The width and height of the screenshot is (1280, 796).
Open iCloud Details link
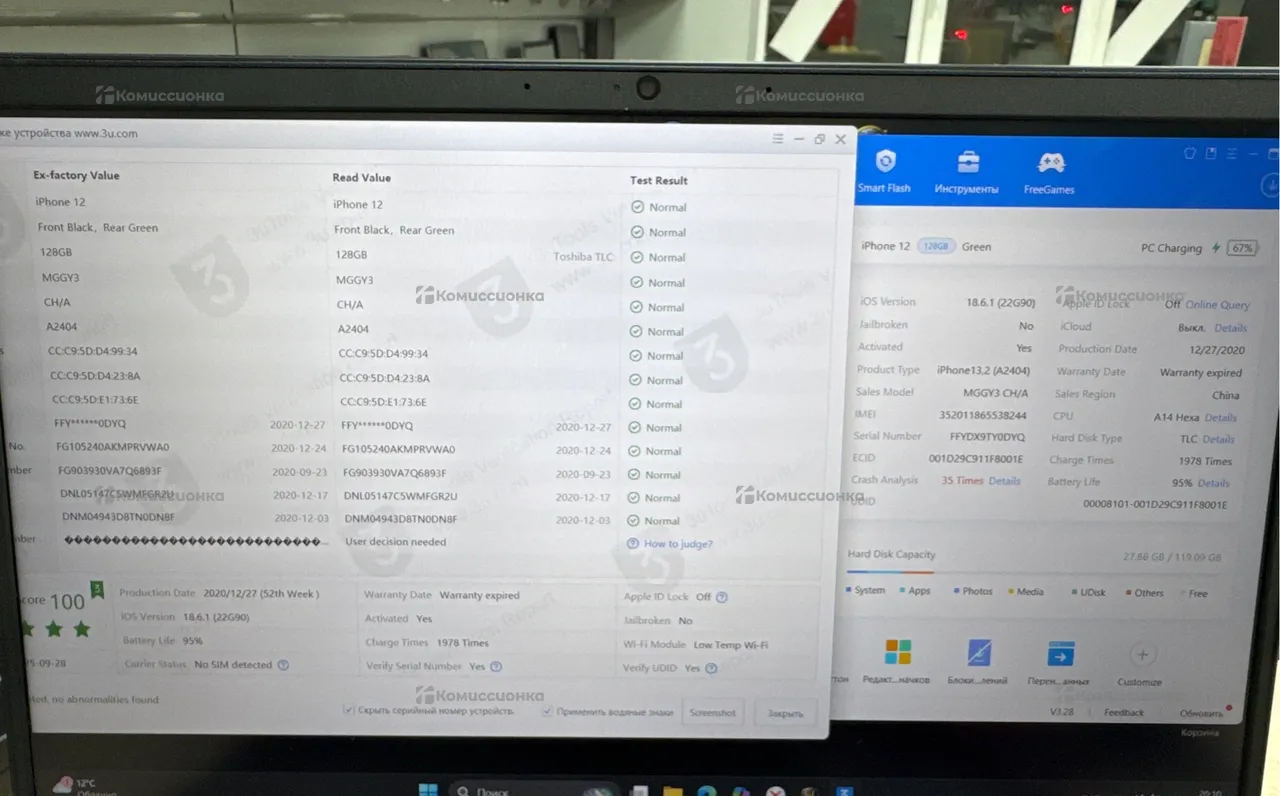[x=1231, y=328]
